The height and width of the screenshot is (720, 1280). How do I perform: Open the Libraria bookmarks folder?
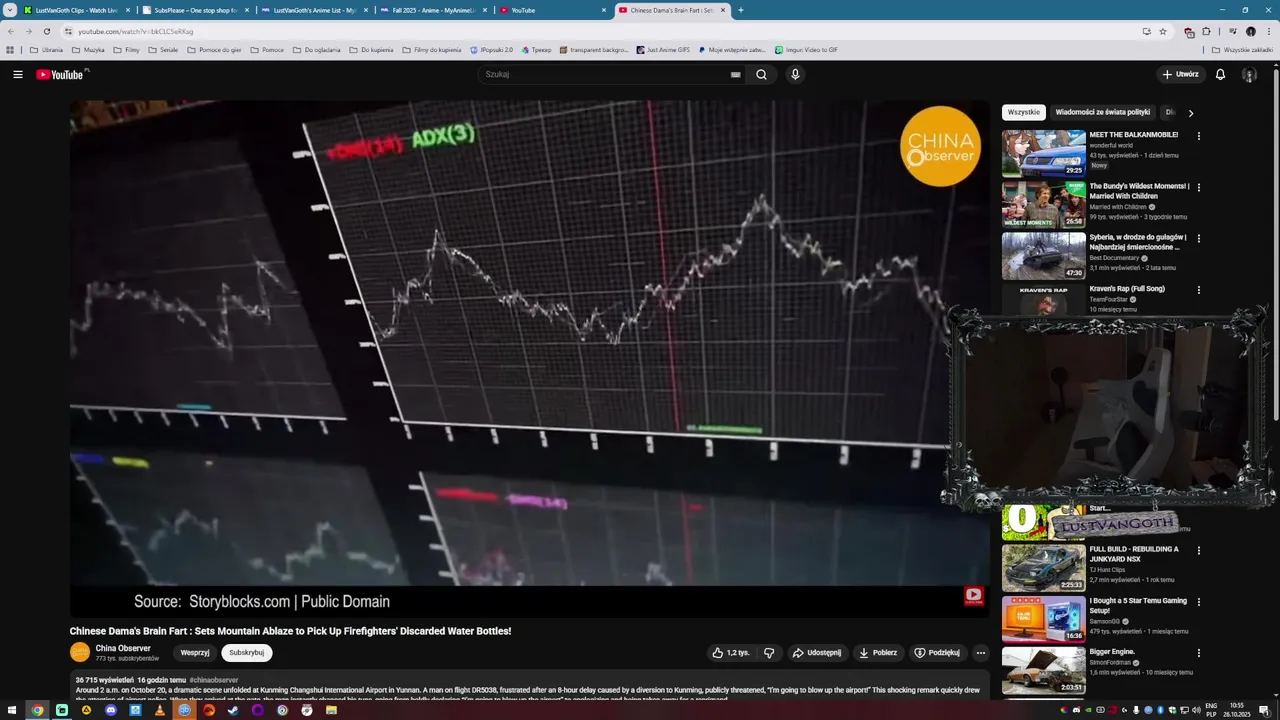(x=46, y=49)
